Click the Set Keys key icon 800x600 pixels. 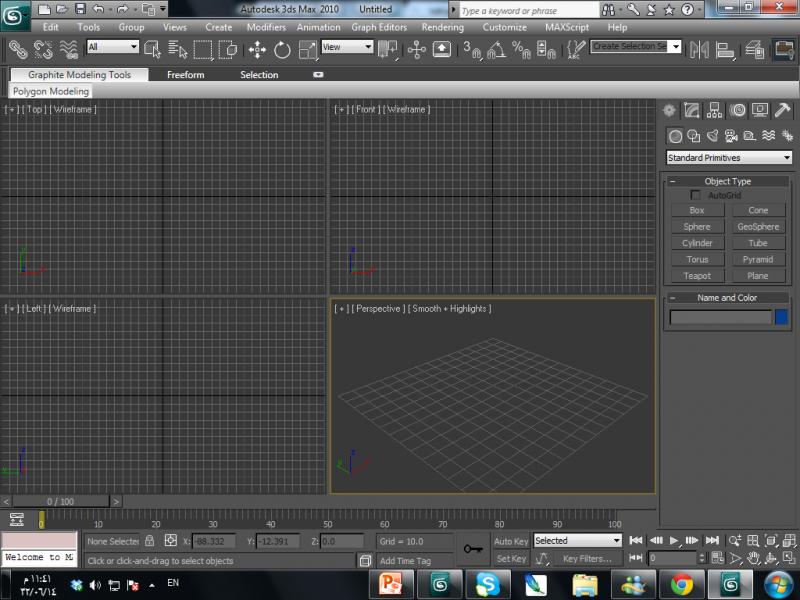pos(473,548)
